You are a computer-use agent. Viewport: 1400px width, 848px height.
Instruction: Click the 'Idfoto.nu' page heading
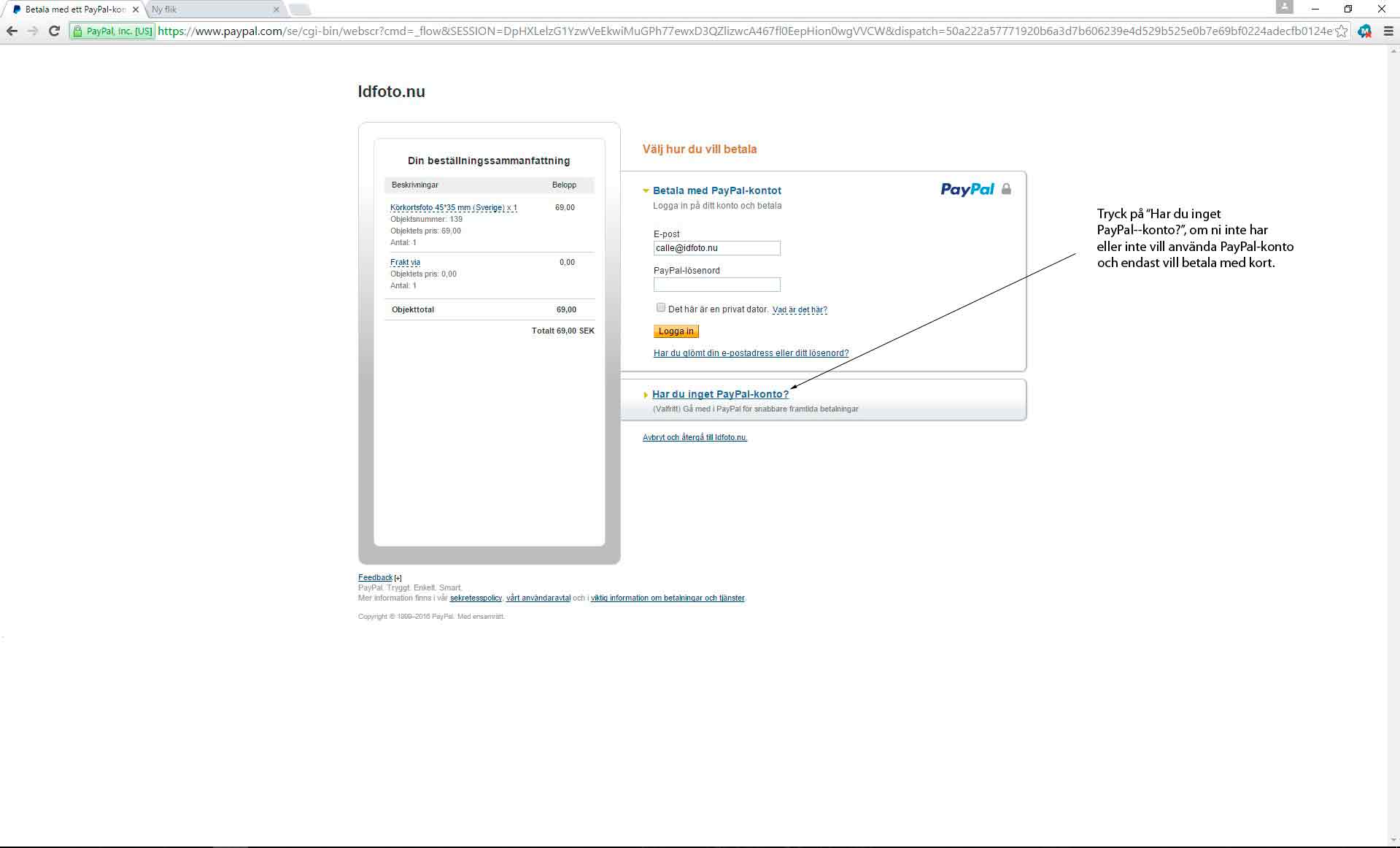pos(392,92)
